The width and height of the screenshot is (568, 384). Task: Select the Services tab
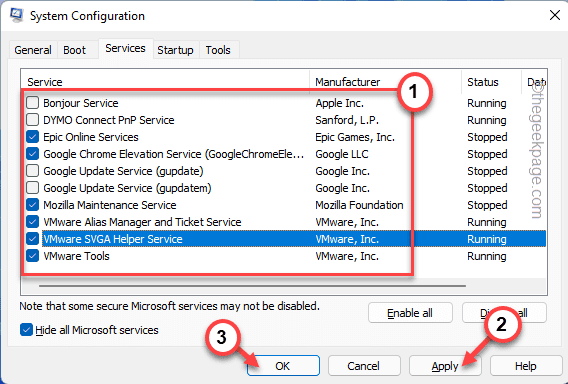click(125, 49)
